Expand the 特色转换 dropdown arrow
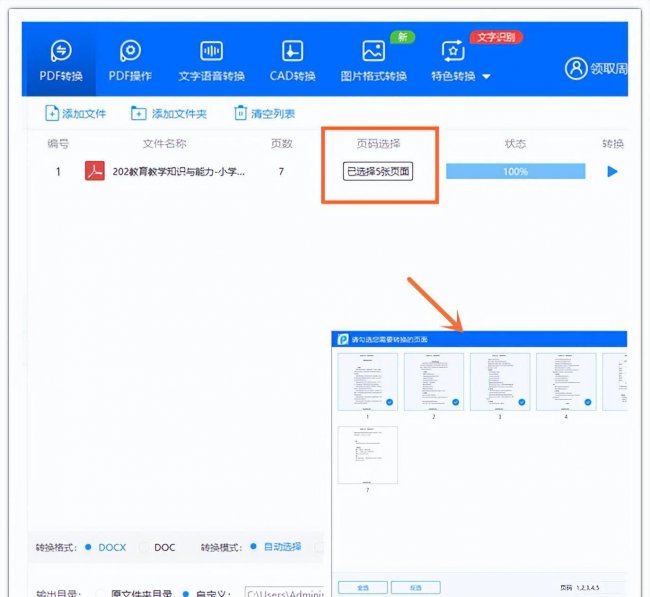The image size is (650, 597). tap(487, 77)
